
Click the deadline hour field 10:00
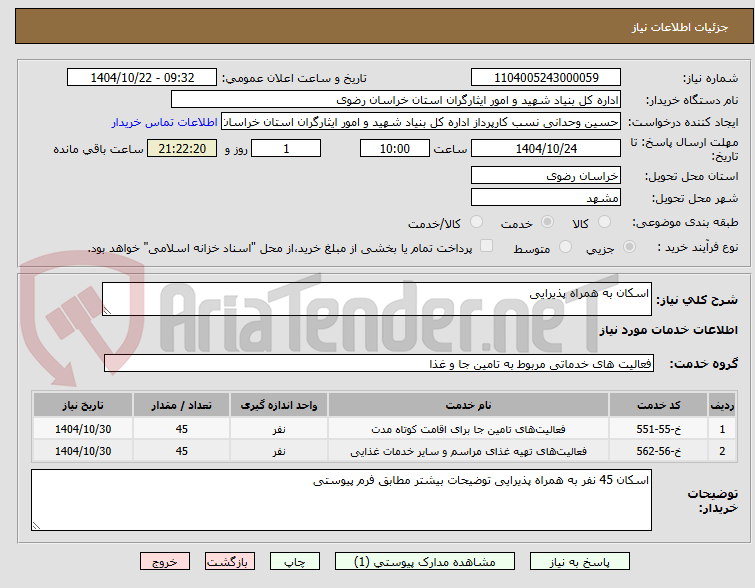click(x=395, y=148)
